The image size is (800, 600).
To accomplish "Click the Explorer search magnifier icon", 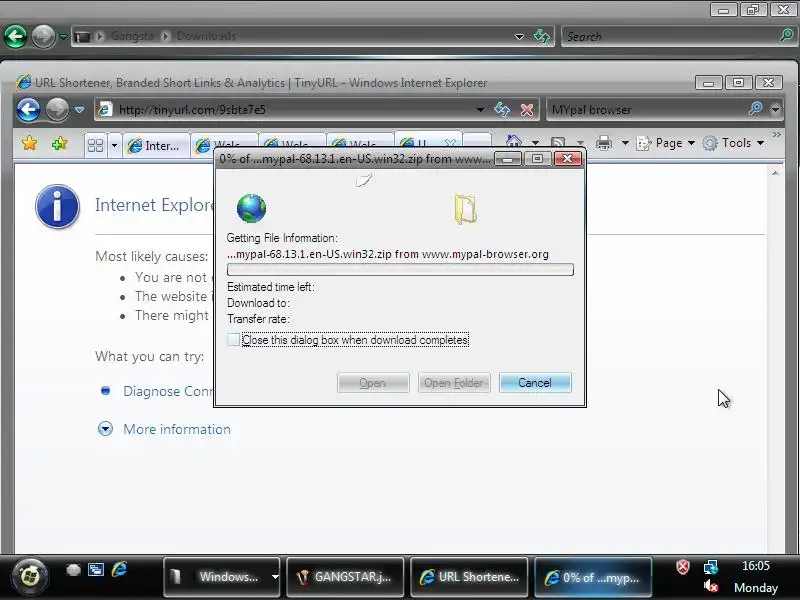I will (787, 35).
